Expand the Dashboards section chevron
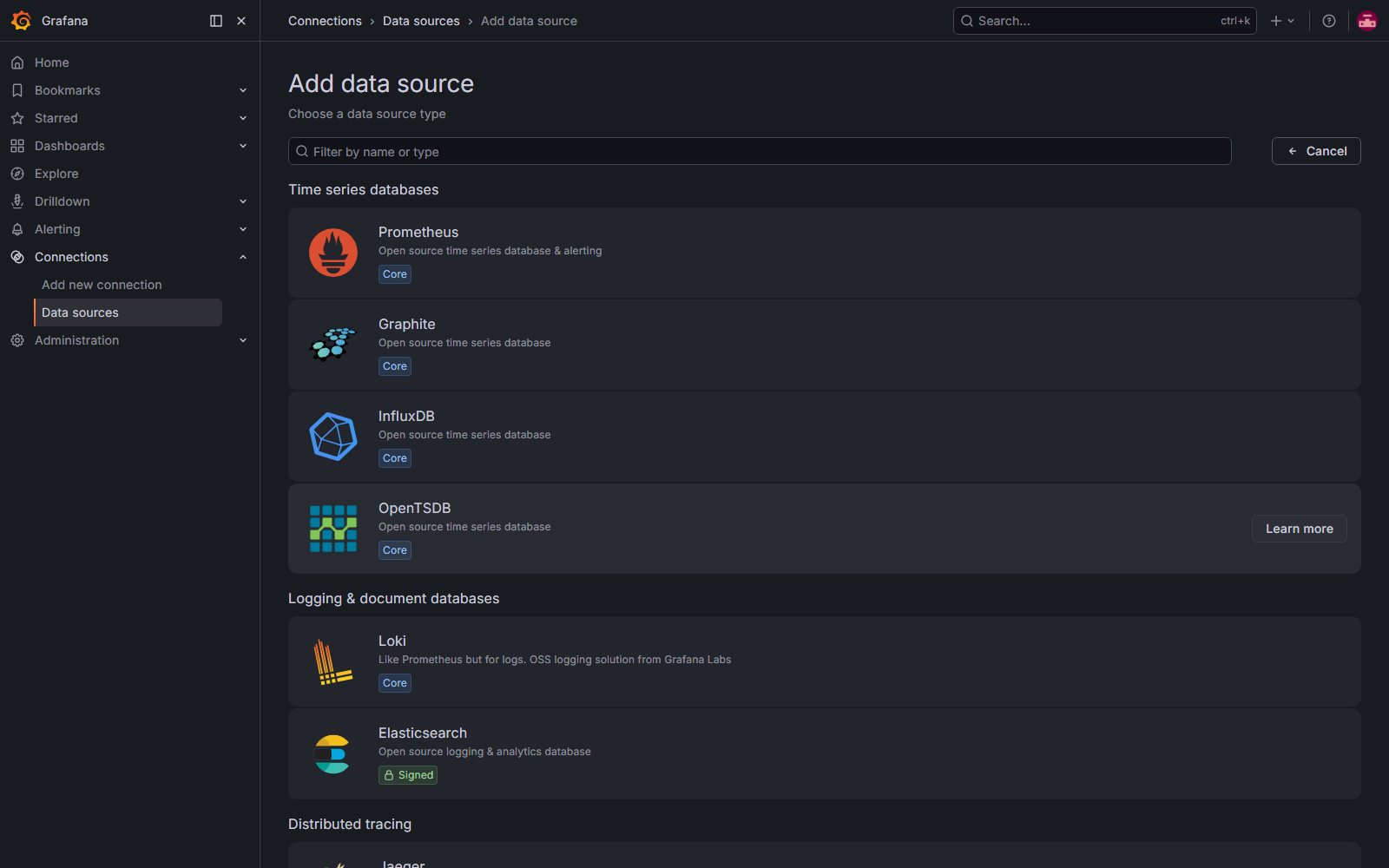 point(243,146)
